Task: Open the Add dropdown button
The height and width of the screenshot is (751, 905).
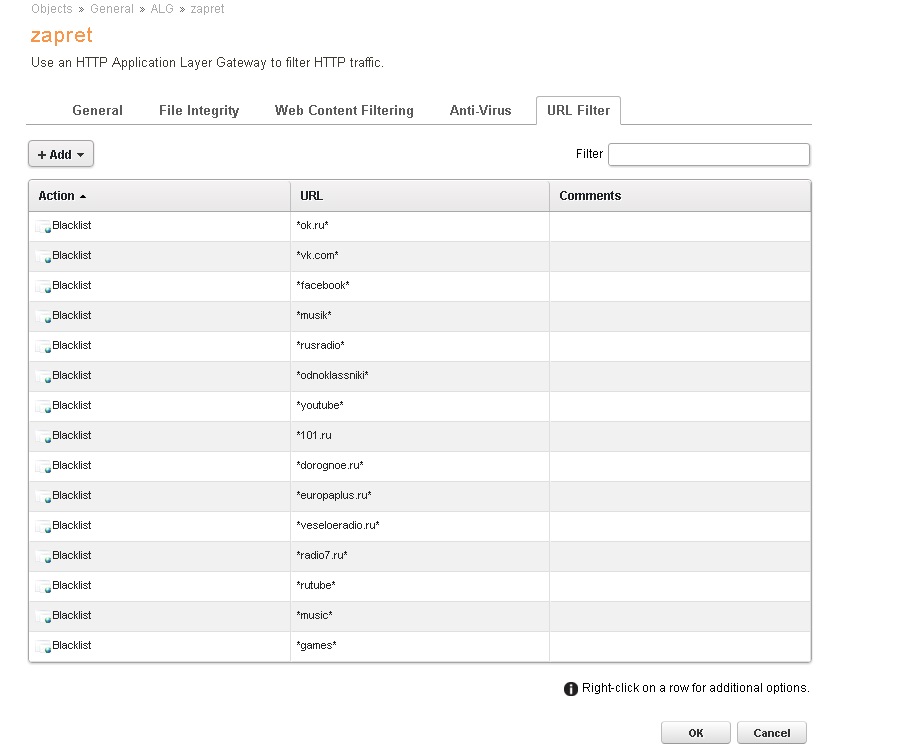Action: [61, 154]
